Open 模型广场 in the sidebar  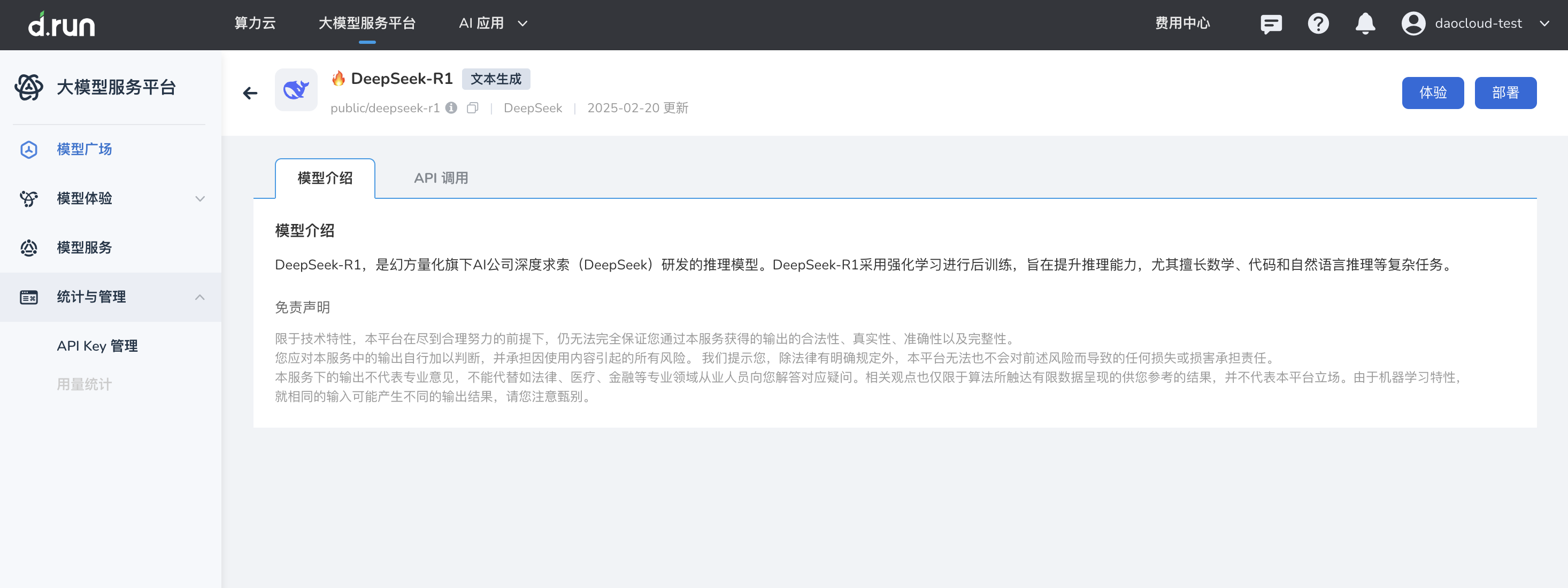point(84,149)
